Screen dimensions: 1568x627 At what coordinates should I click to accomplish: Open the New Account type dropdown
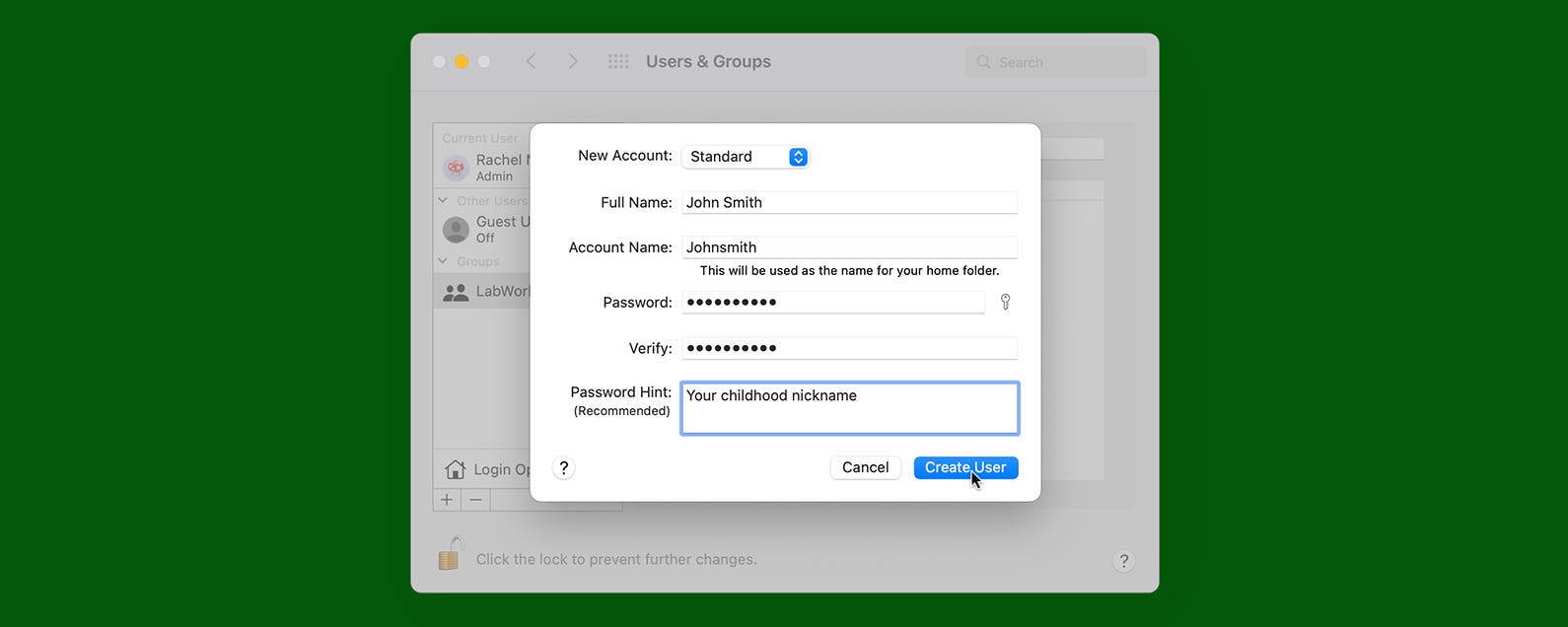tap(746, 157)
